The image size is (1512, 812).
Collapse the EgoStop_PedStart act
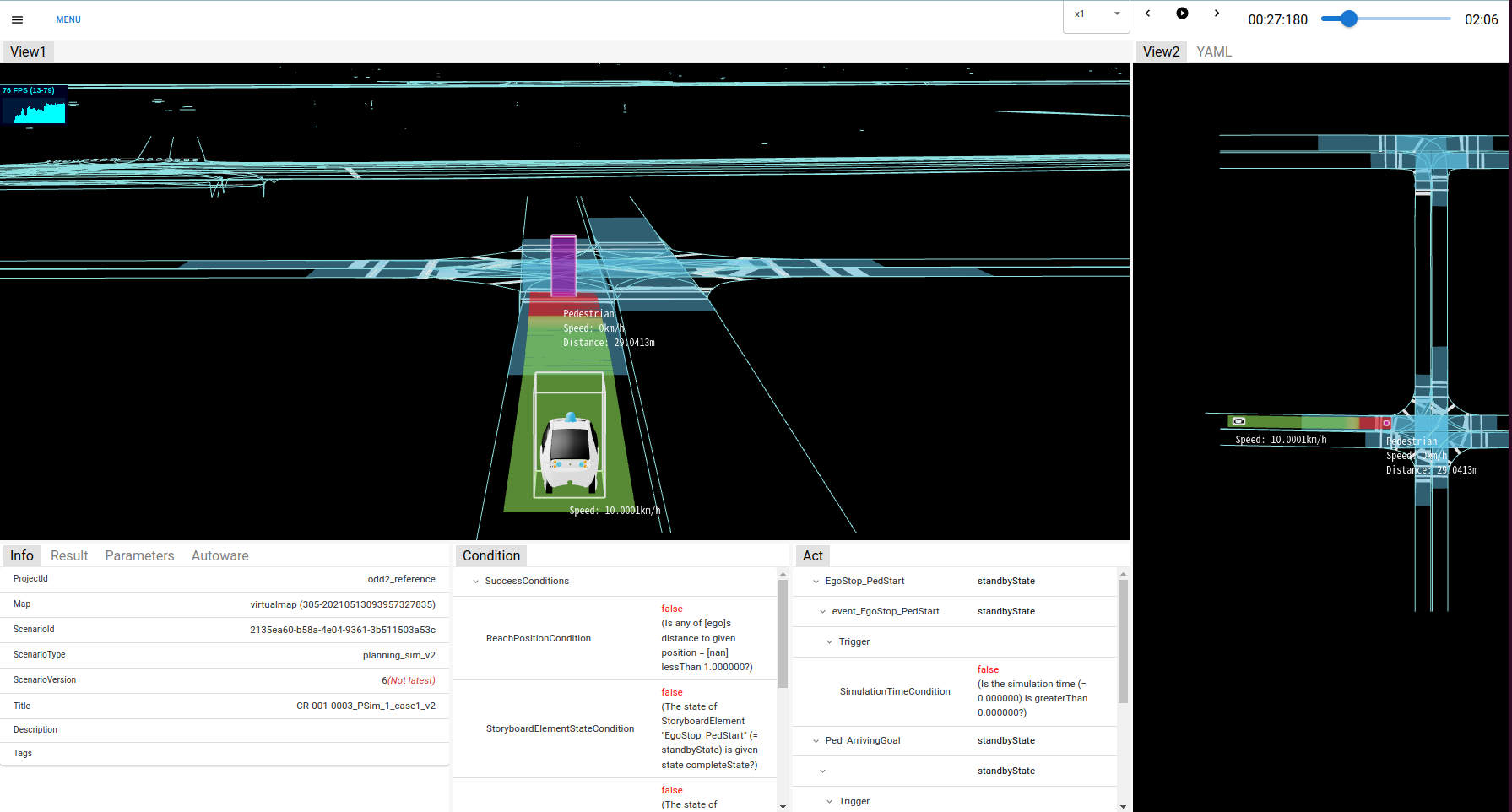[816, 581]
